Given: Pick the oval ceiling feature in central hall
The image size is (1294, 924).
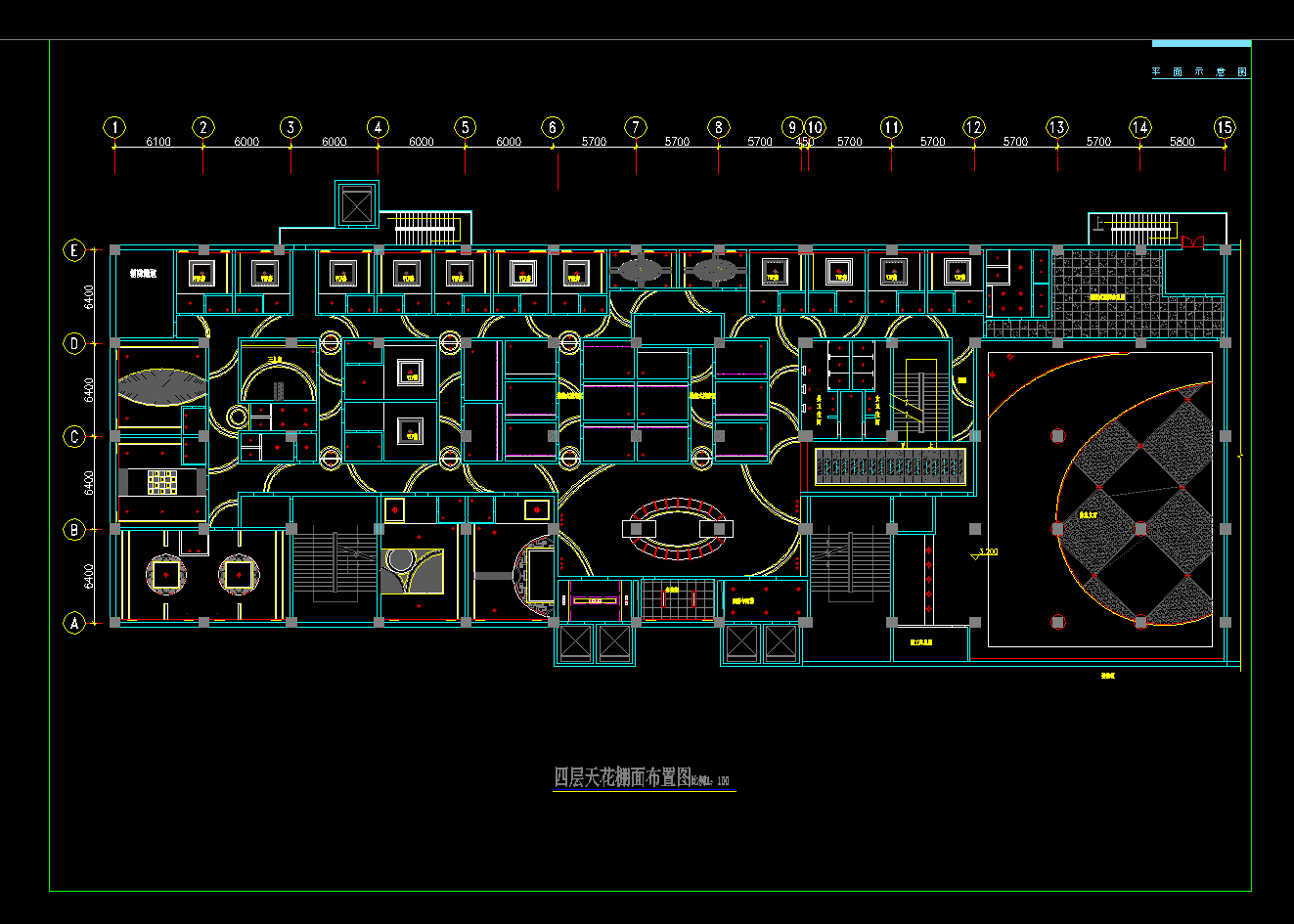Looking at the screenshot, I should pyautogui.click(x=676, y=528).
